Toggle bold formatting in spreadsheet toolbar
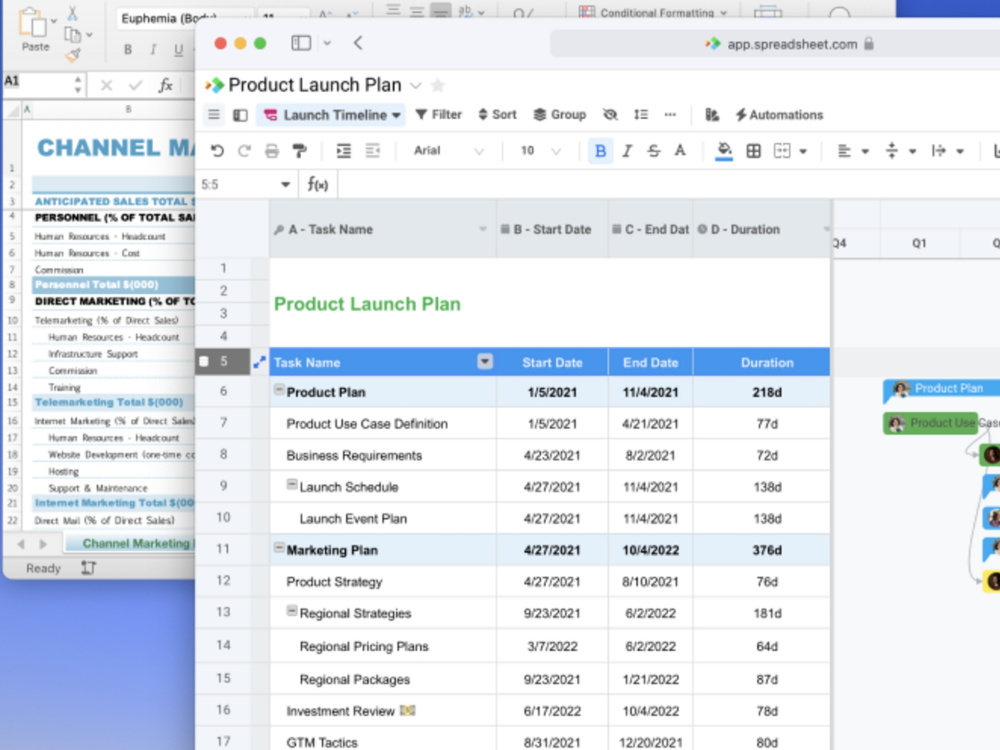The width and height of the screenshot is (1000, 750). (x=600, y=151)
